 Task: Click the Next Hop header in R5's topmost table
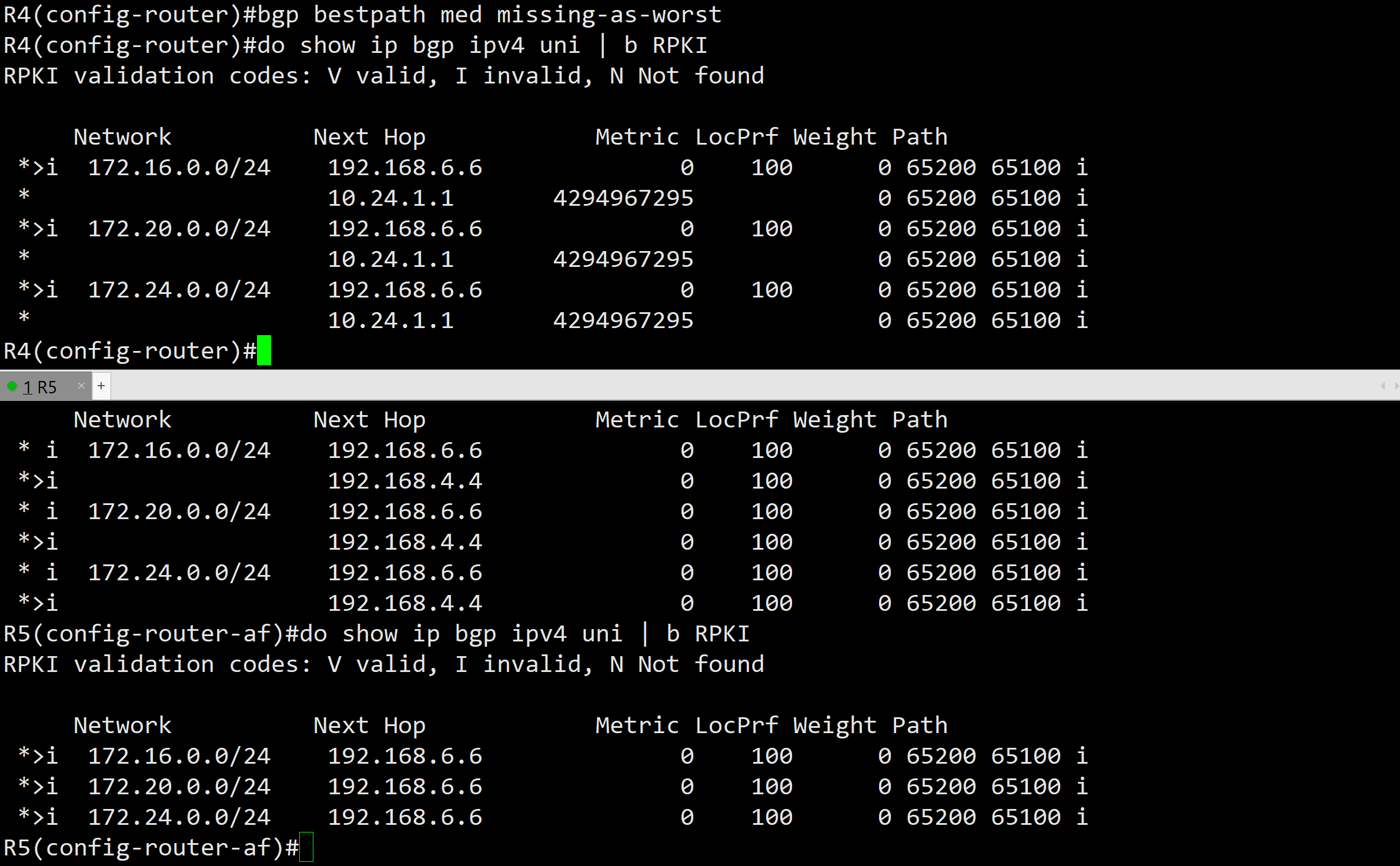369,420
